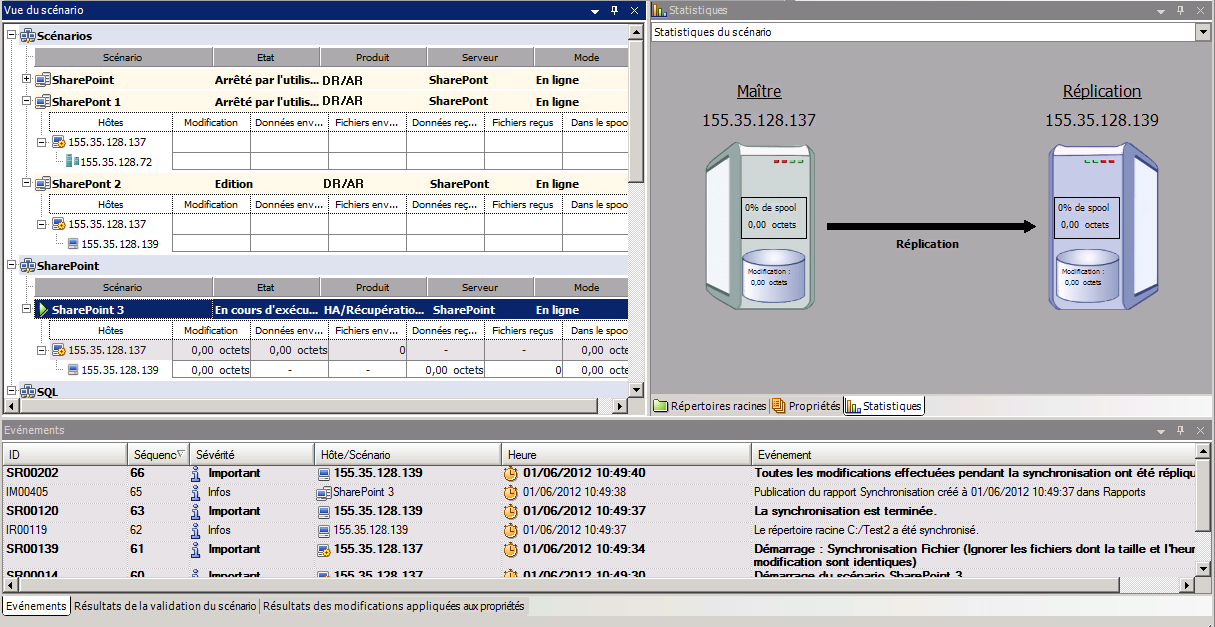Click the severity info icon for event IM00405
The height and width of the screenshot is (627, 1215).
tap(196, 492)
